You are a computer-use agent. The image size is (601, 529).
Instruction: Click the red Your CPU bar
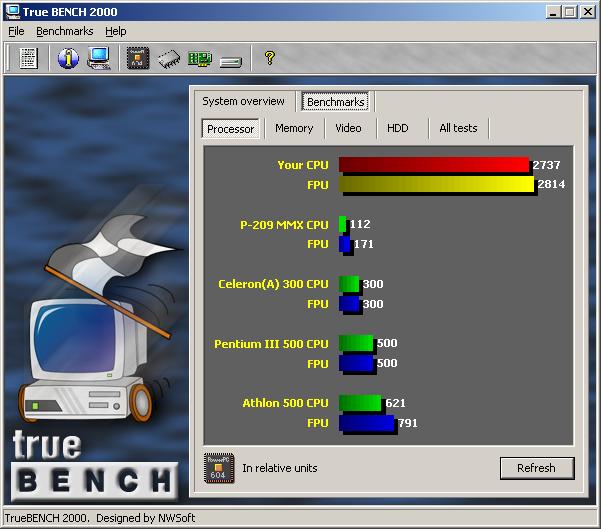coord(434,165)
